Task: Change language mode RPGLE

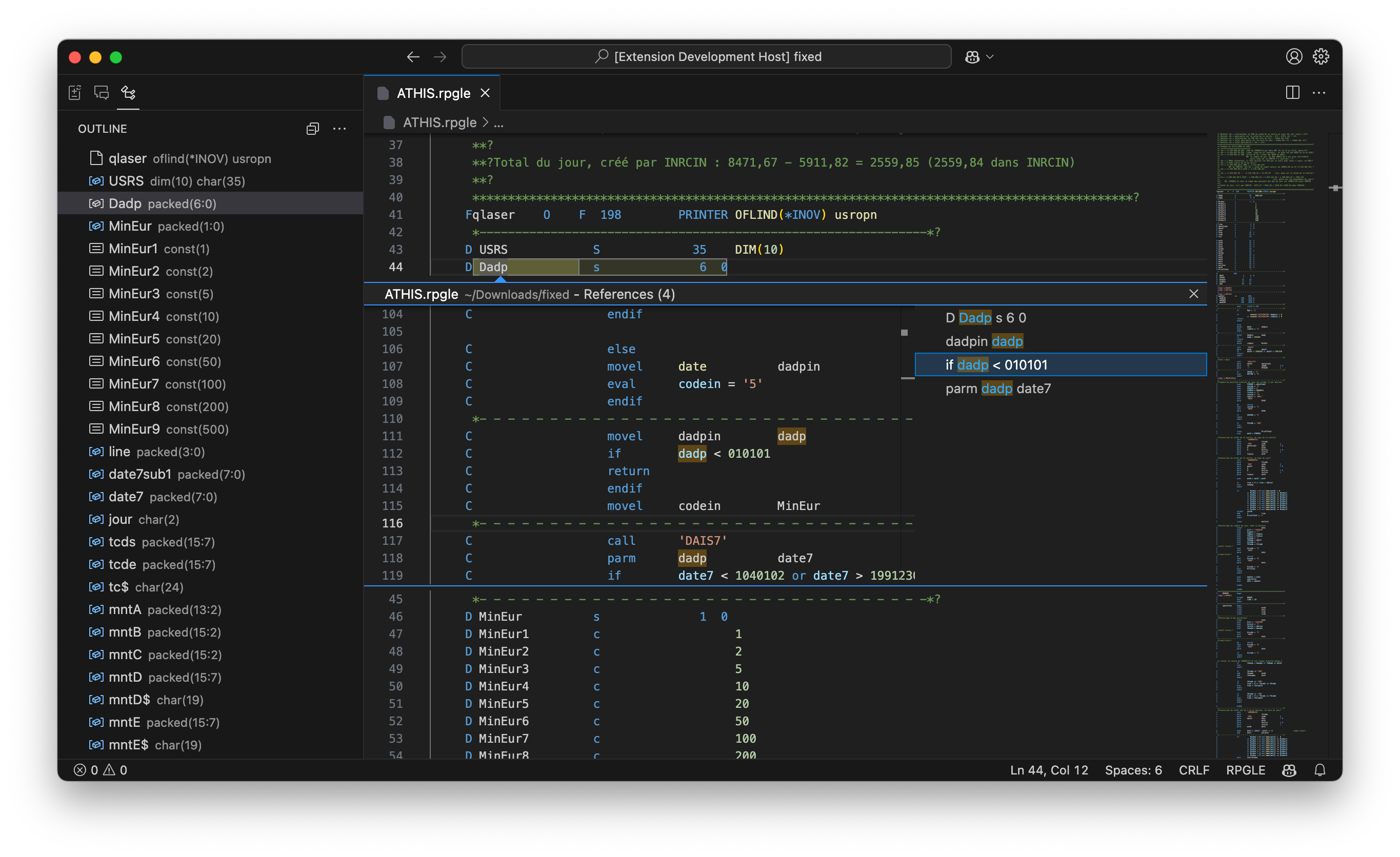Action: pyautogui.click(x=1245, y=770)
